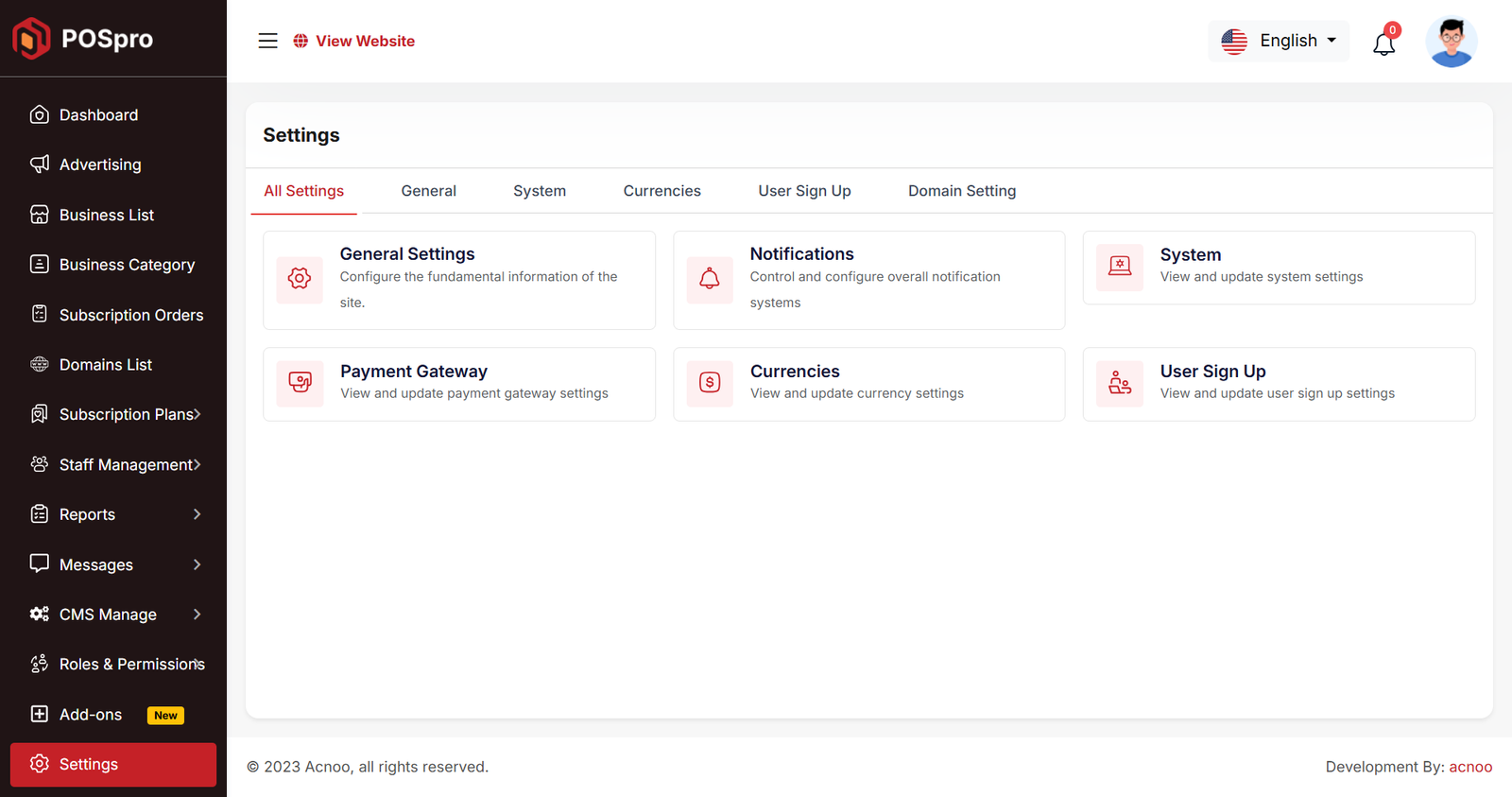Click the notification bell icon
The height and width of the screenshot is (797, 1512).
[x=1383, y=43]
